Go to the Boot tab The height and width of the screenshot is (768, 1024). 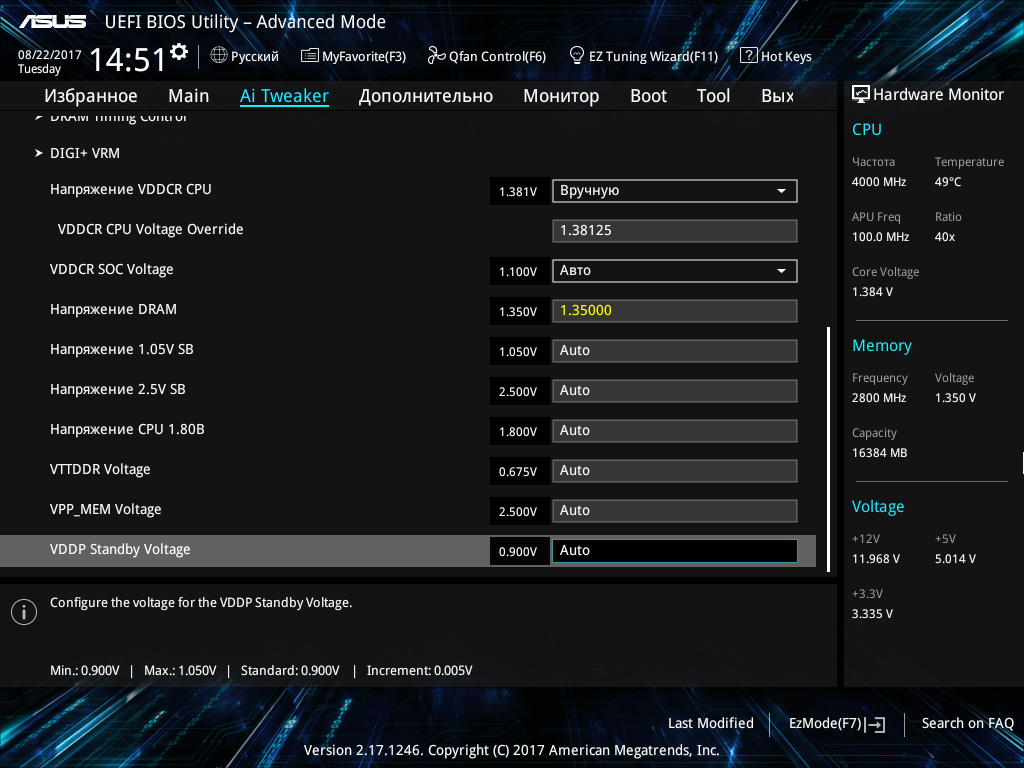[x=648, y=96]
